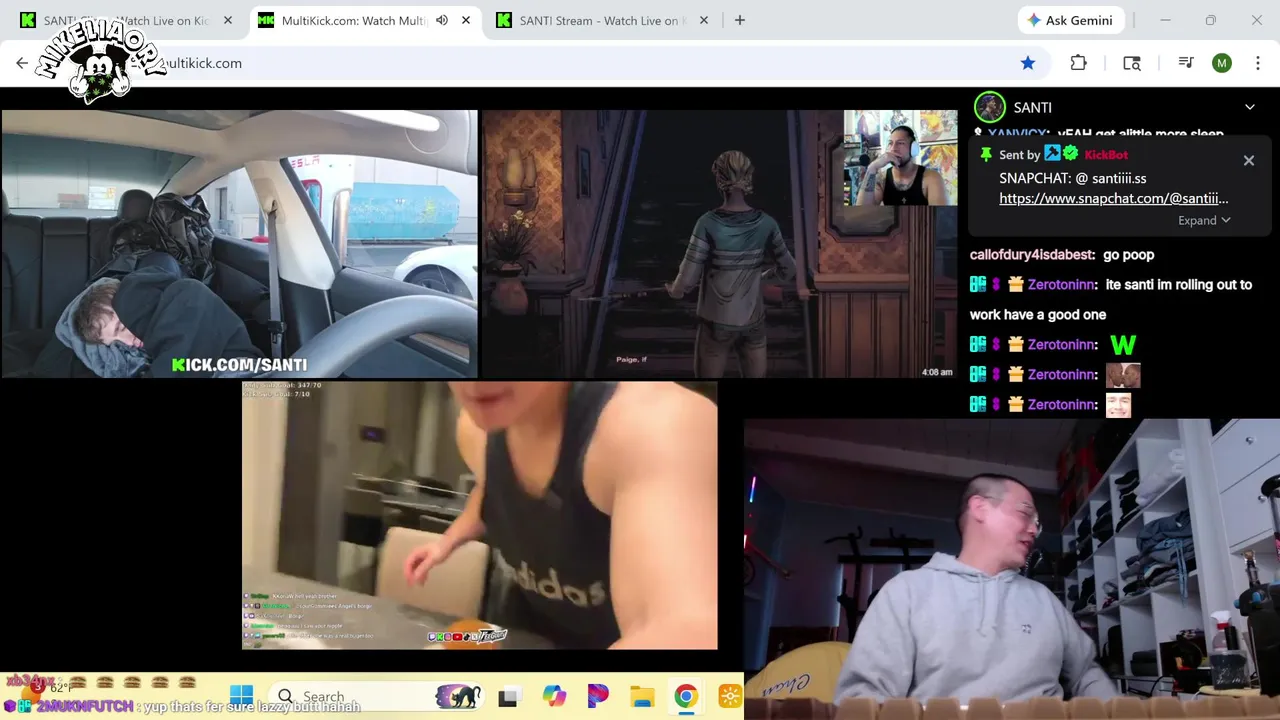Switch to Chrome on the taskbar

pyautogui.click(x=686, y=696)
